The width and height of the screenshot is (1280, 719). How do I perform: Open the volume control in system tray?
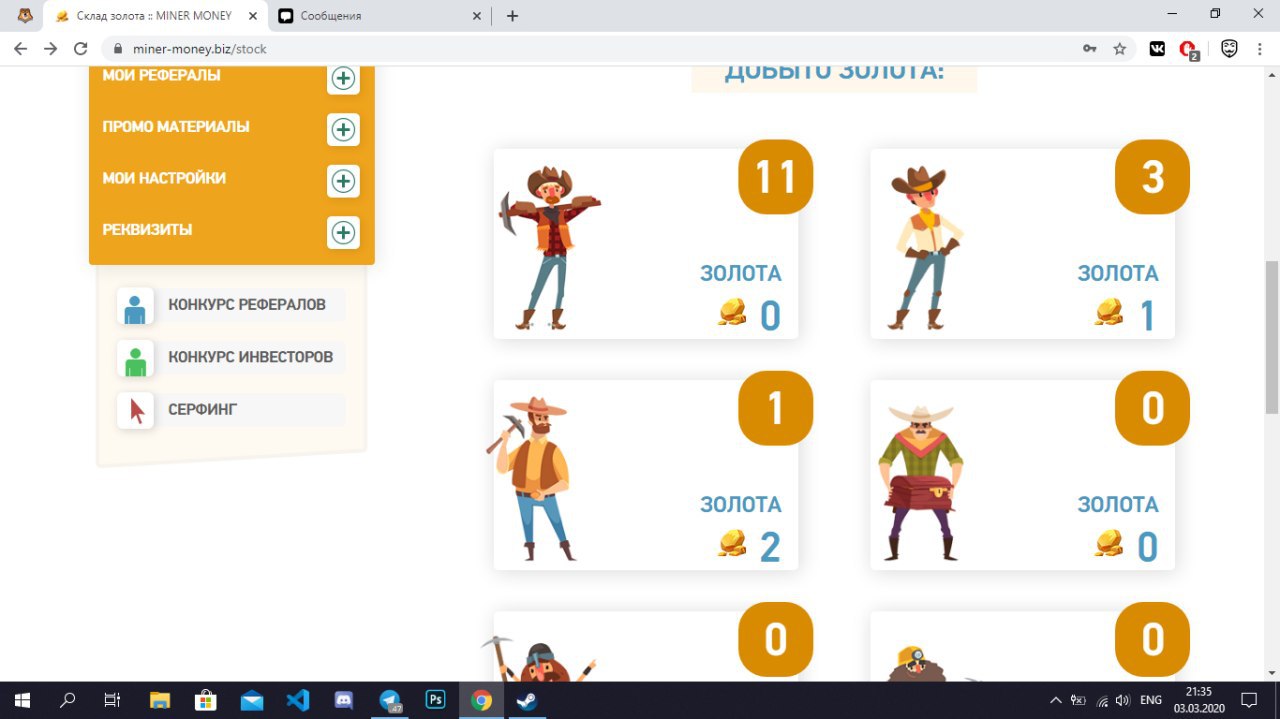pos(1123,700)
